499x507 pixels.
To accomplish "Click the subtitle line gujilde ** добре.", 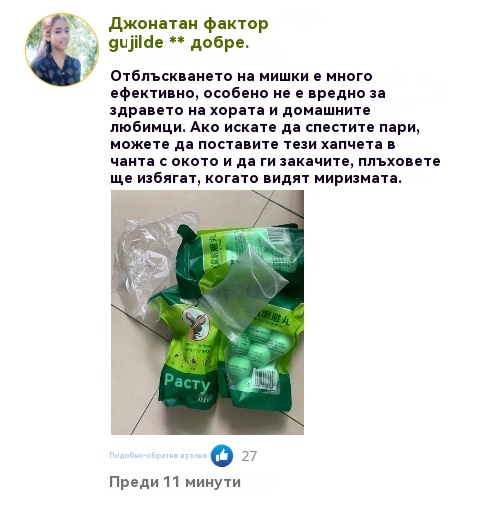I will [x=179, y=42].
